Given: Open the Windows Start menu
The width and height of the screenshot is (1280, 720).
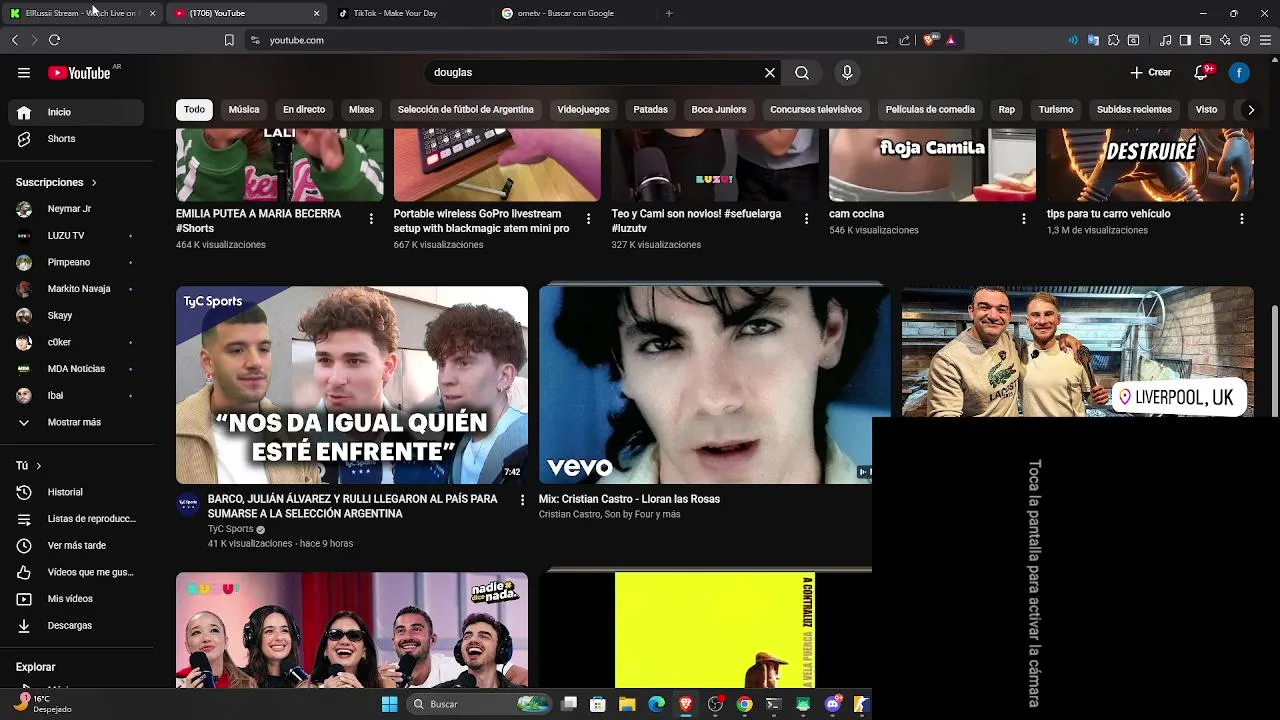Looking at the screenshot, I should pos(389,704).
